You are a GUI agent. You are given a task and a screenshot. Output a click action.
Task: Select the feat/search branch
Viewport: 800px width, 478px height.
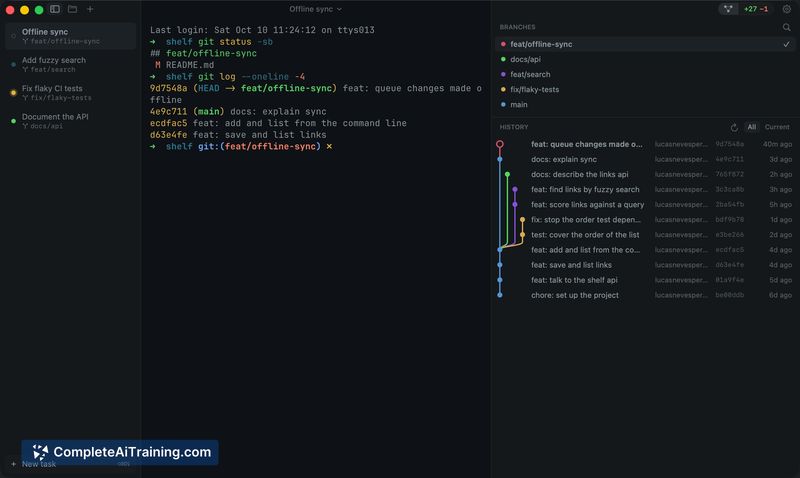coord(645,74)
